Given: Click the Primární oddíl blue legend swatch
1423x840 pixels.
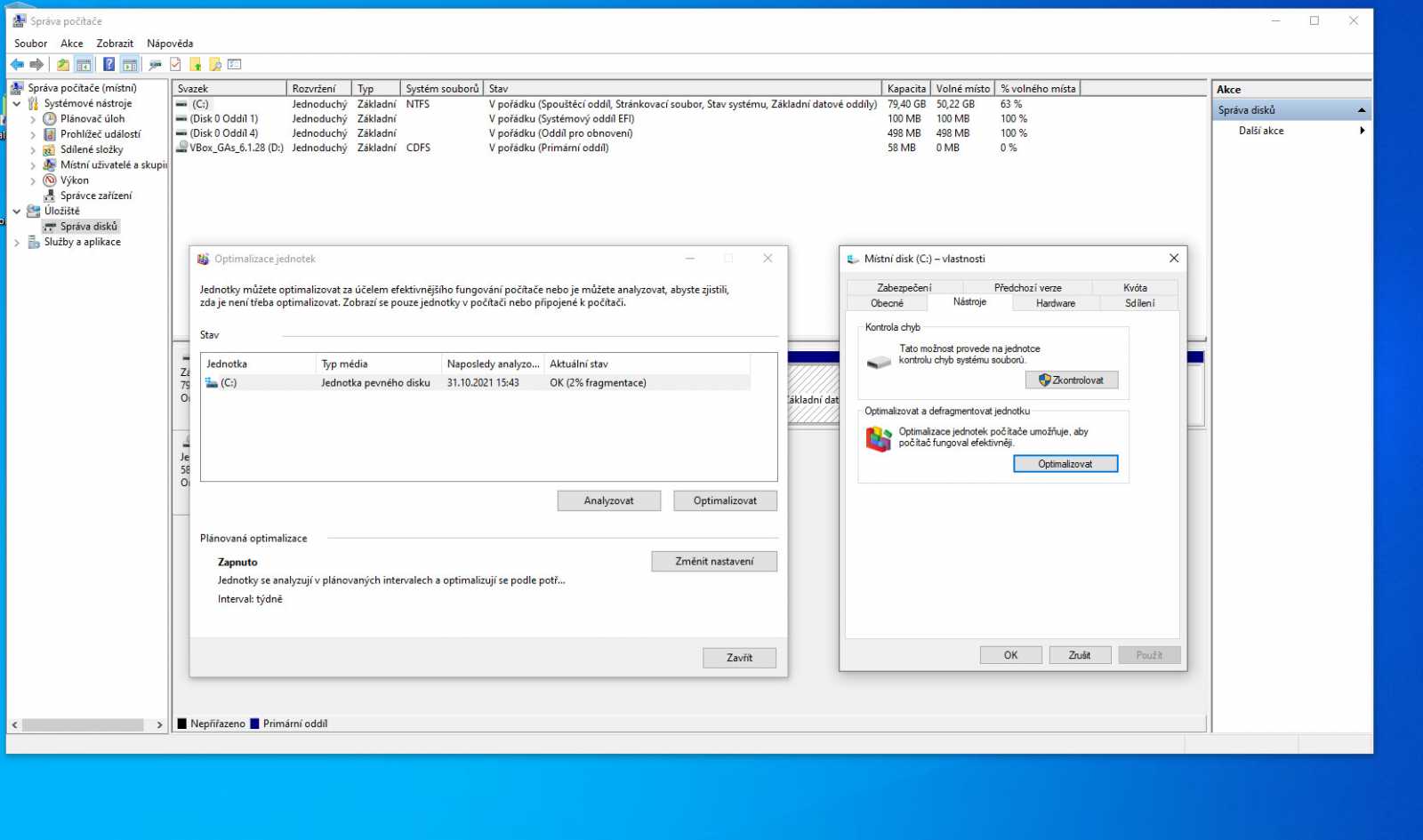Looking at the screenshot, I should click(x=254, y=724).
